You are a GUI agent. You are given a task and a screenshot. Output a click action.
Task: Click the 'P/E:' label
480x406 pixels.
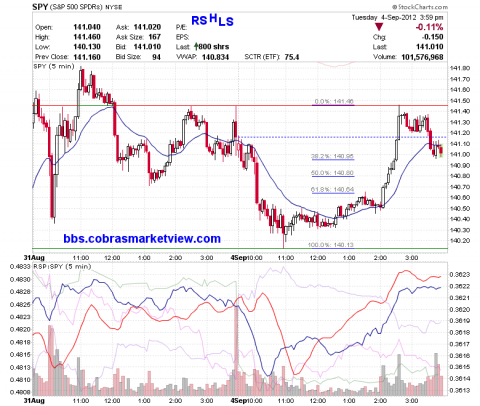[182, 27]
